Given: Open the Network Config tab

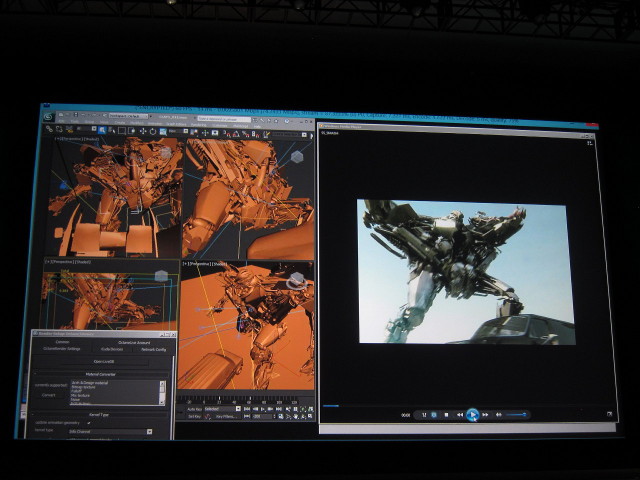Looking at the screenshot, I should (153, 349).
